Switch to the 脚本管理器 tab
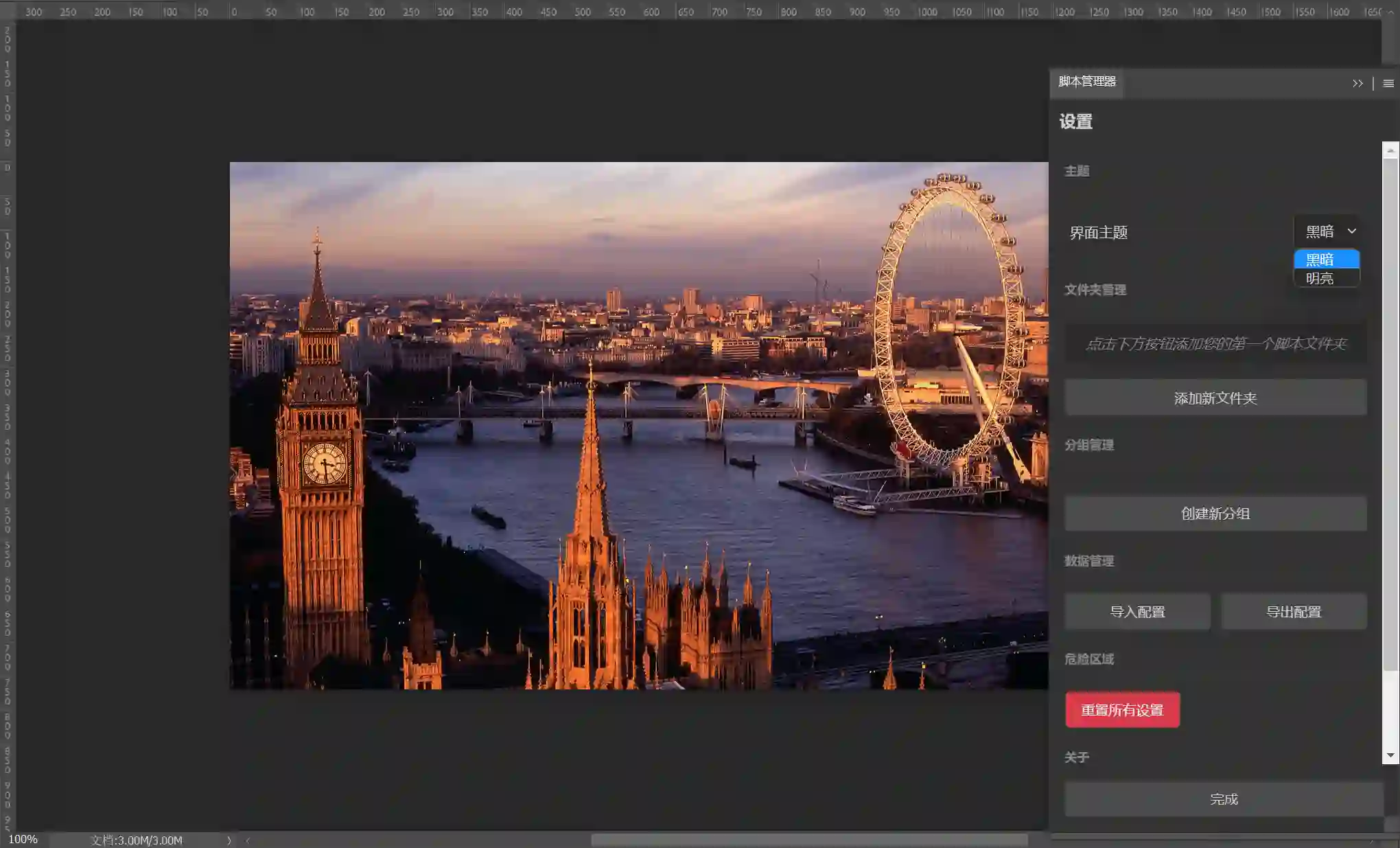This screenshot has height=848, width=1400. [x=1087, y=82]
